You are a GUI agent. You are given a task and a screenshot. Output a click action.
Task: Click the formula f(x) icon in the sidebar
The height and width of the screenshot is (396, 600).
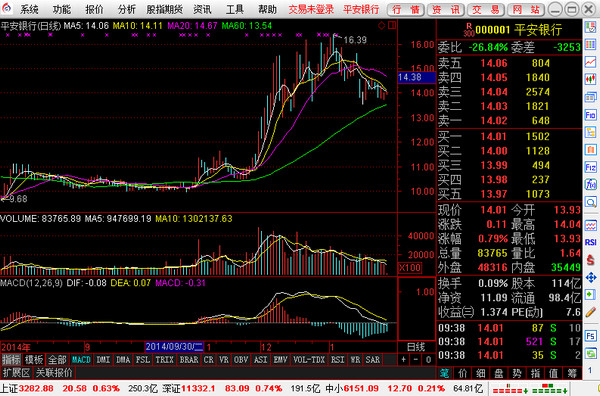[590, 184]
